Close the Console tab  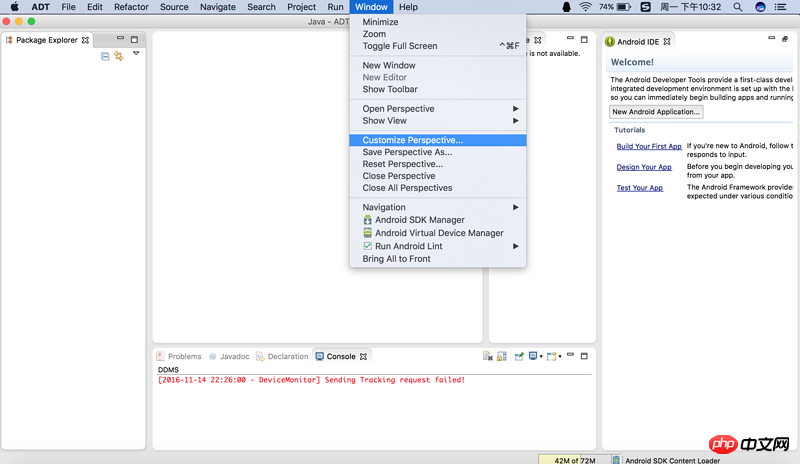pos(363,356)
